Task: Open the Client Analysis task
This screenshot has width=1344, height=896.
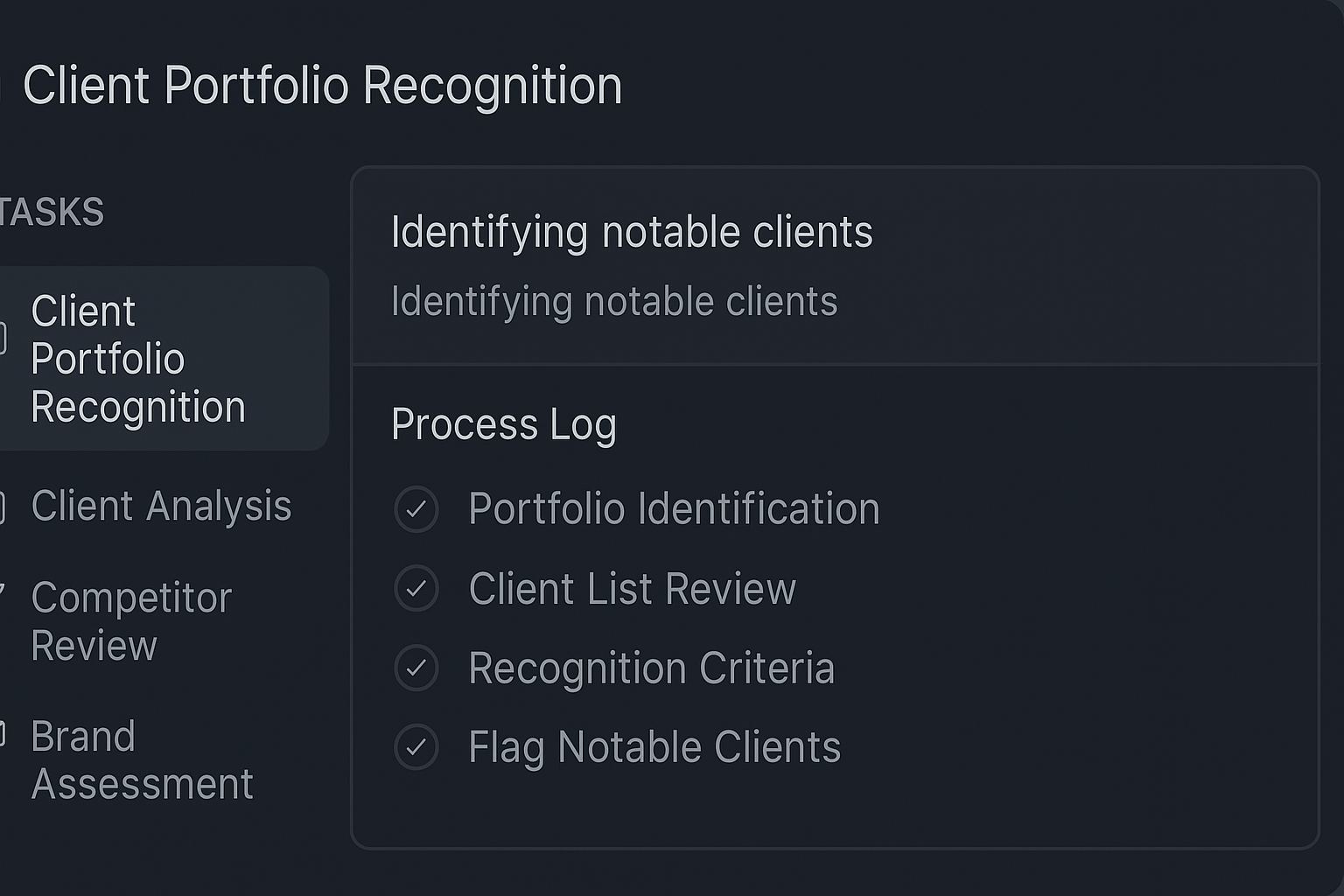Action: tap(161, 507)
